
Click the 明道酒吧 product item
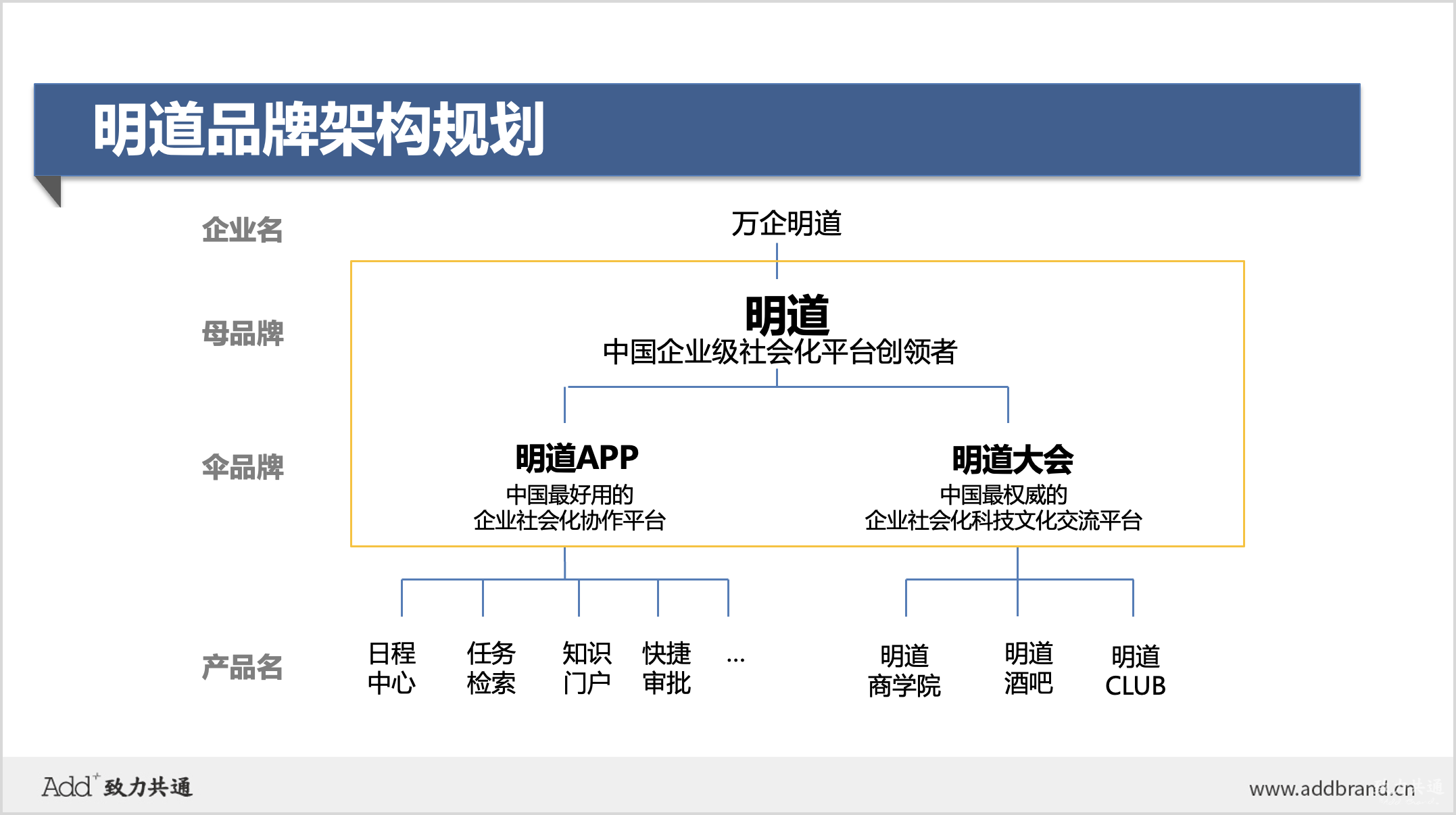(1028, 668)
